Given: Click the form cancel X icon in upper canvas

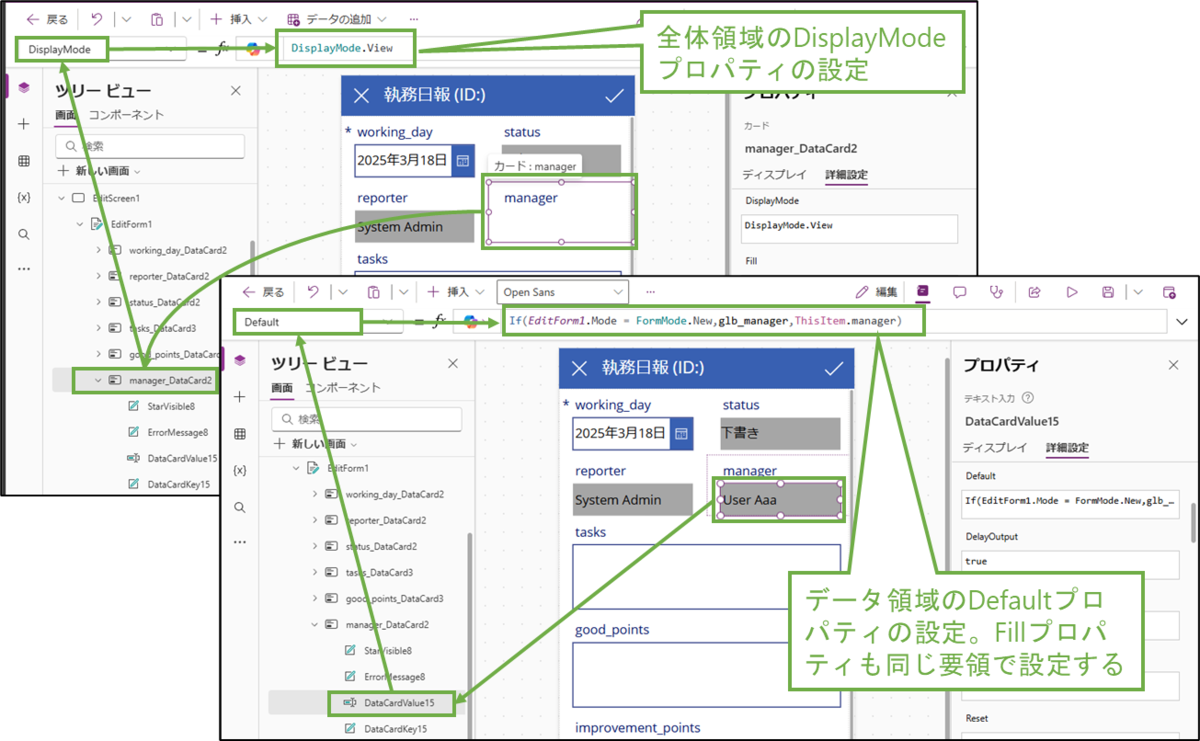Looking at the screenshot, I should point(361,96).
